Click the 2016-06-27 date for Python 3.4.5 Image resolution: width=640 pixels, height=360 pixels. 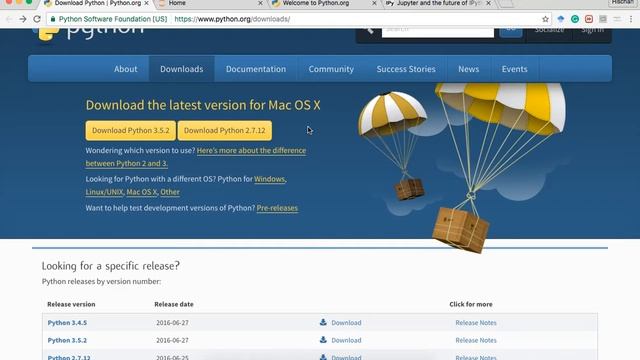172,322
